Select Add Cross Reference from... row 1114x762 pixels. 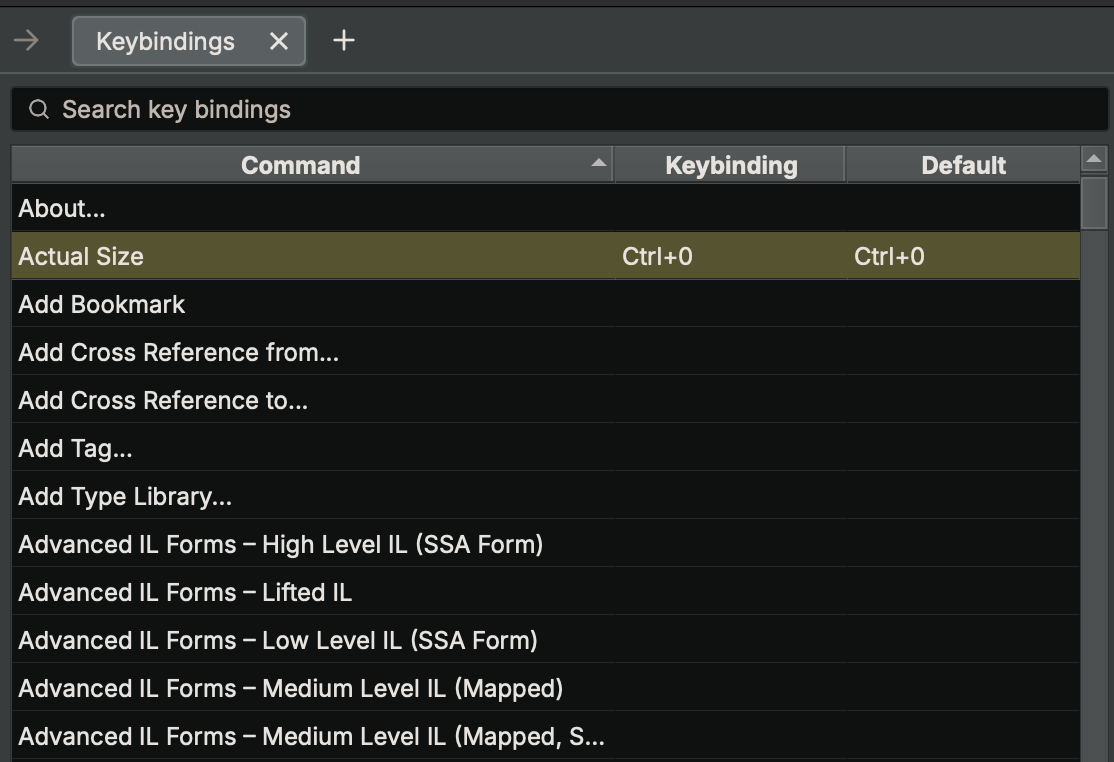point(546,352)
